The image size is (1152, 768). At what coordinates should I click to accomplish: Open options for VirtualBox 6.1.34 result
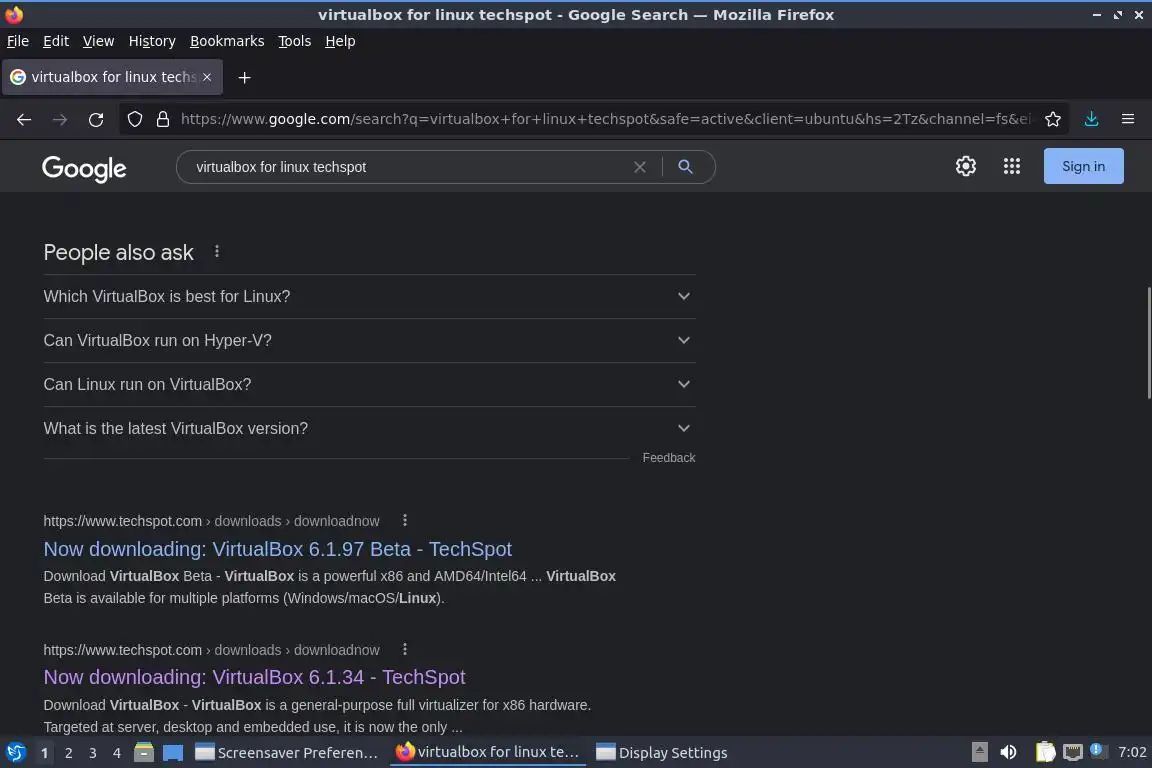405,650
